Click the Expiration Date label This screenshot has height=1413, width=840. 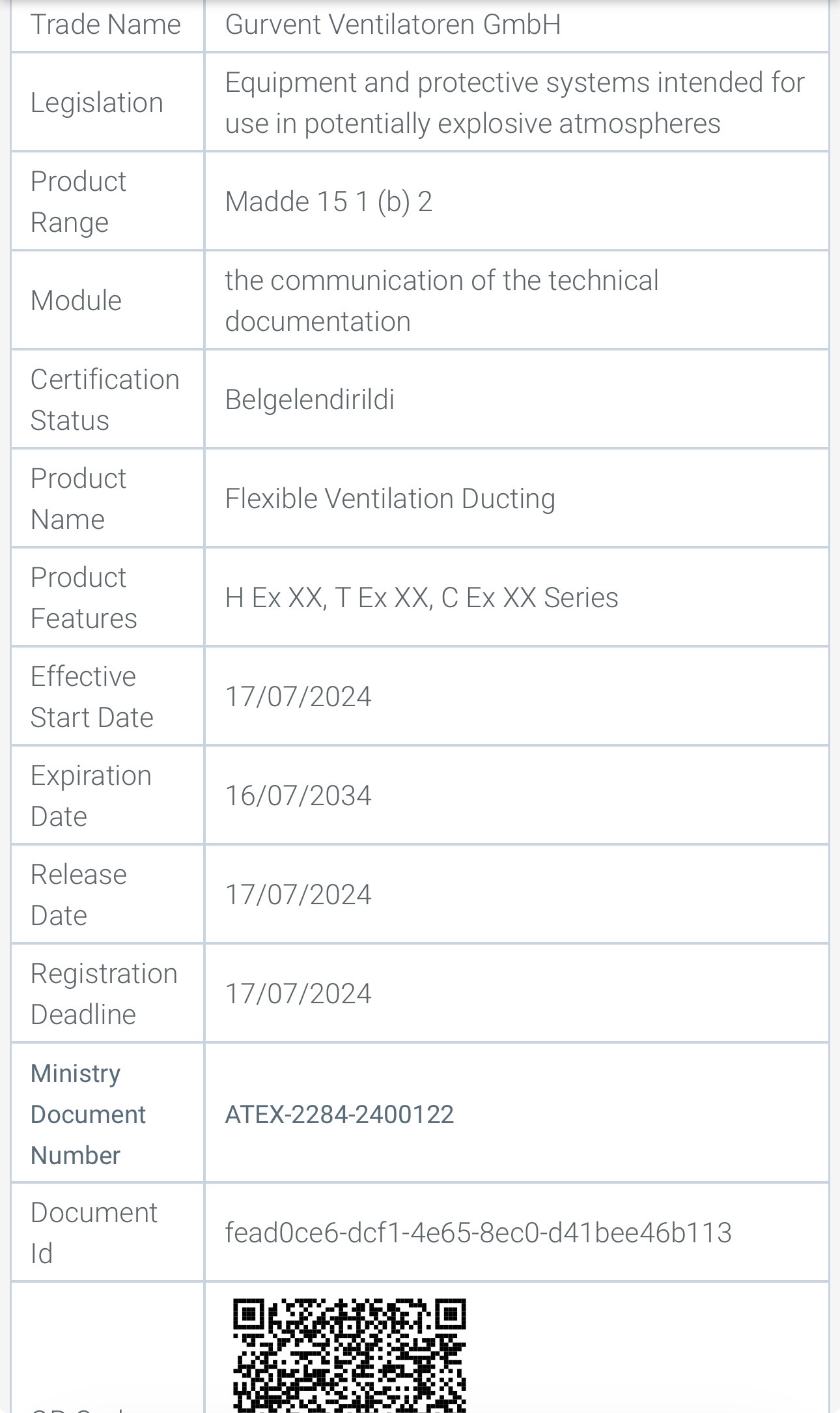point(91,795)
